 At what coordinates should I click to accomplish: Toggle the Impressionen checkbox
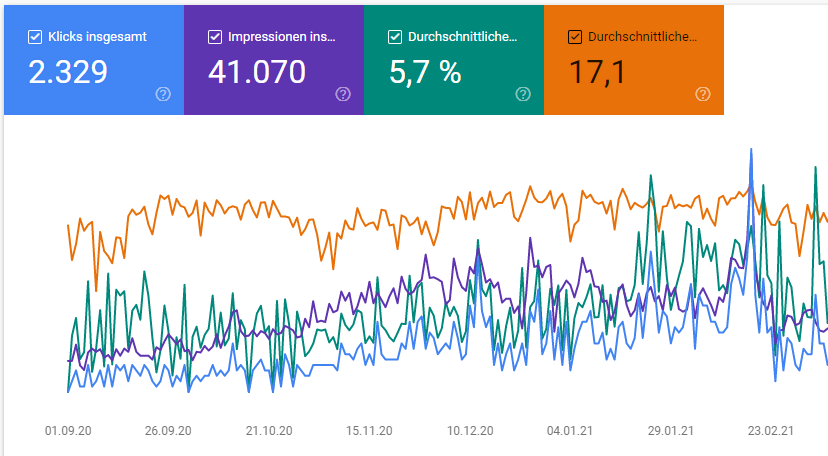[215, 37]
